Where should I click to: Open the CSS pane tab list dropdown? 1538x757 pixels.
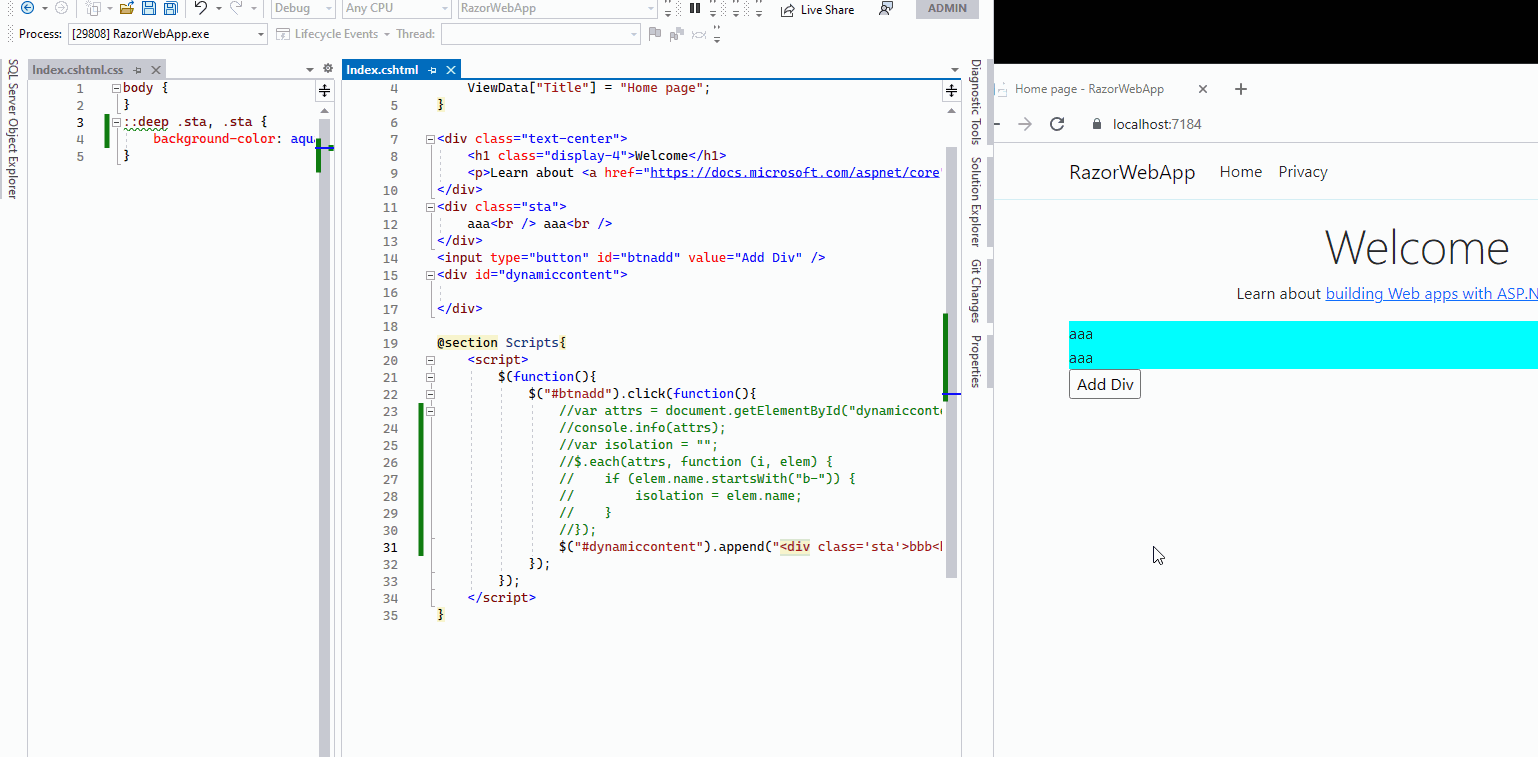coord(309,70)
